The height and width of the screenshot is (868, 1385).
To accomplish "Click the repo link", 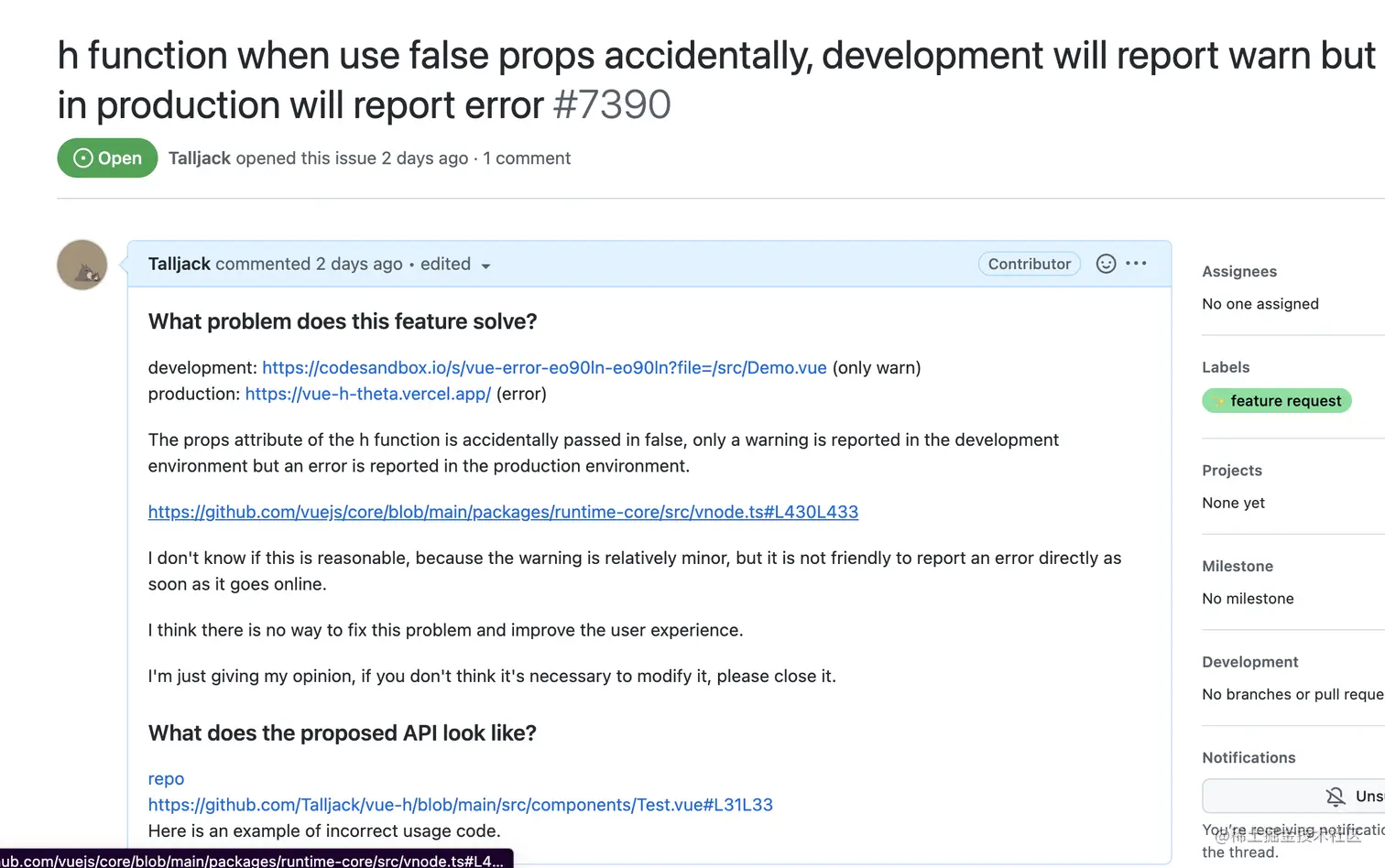I will click(x=166, y=779).
